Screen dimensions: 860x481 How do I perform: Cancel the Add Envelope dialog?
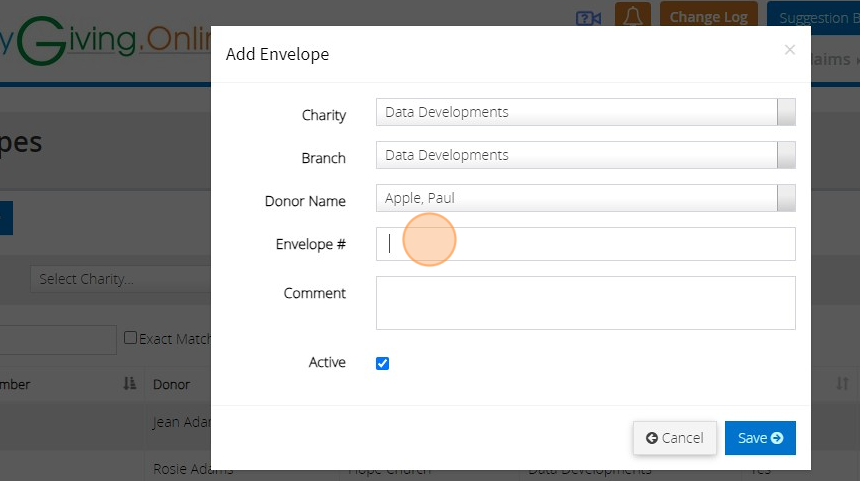674,438
